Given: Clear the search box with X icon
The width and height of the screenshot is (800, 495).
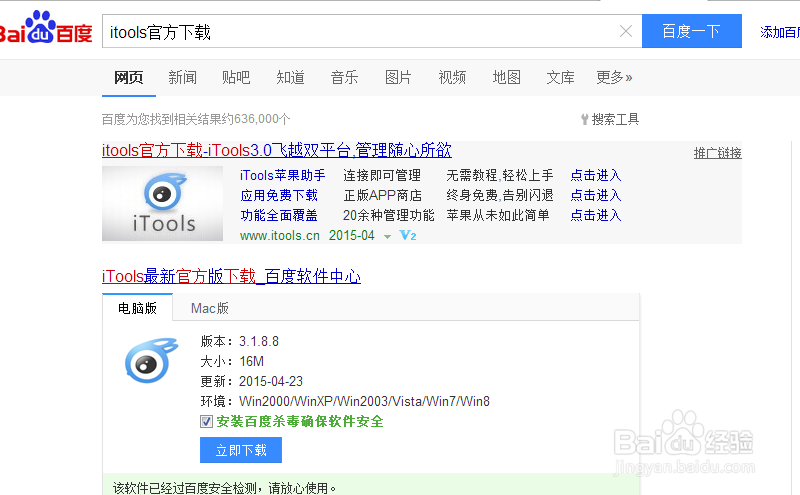Looking at the screenshot, I should [626, 32].
